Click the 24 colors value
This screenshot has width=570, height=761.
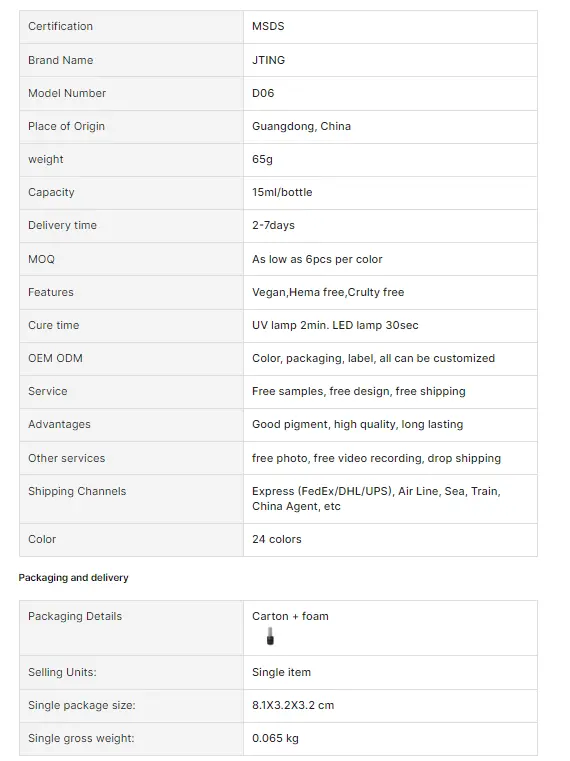point(277,539)
